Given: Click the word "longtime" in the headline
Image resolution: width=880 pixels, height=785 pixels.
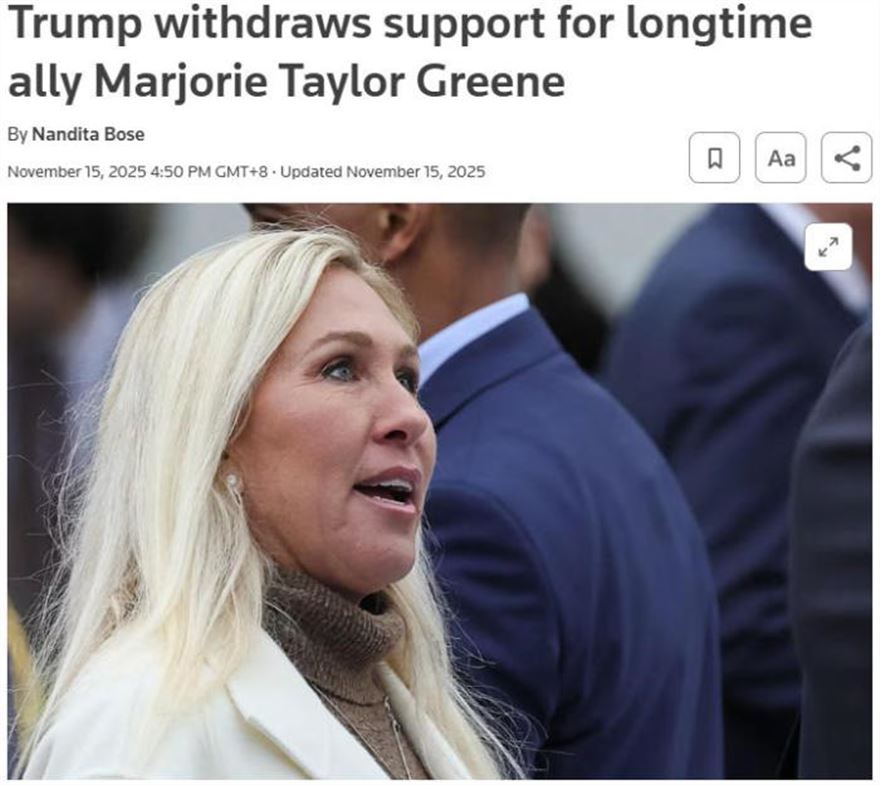Looking at the screenshot, I should click(719, 25).
